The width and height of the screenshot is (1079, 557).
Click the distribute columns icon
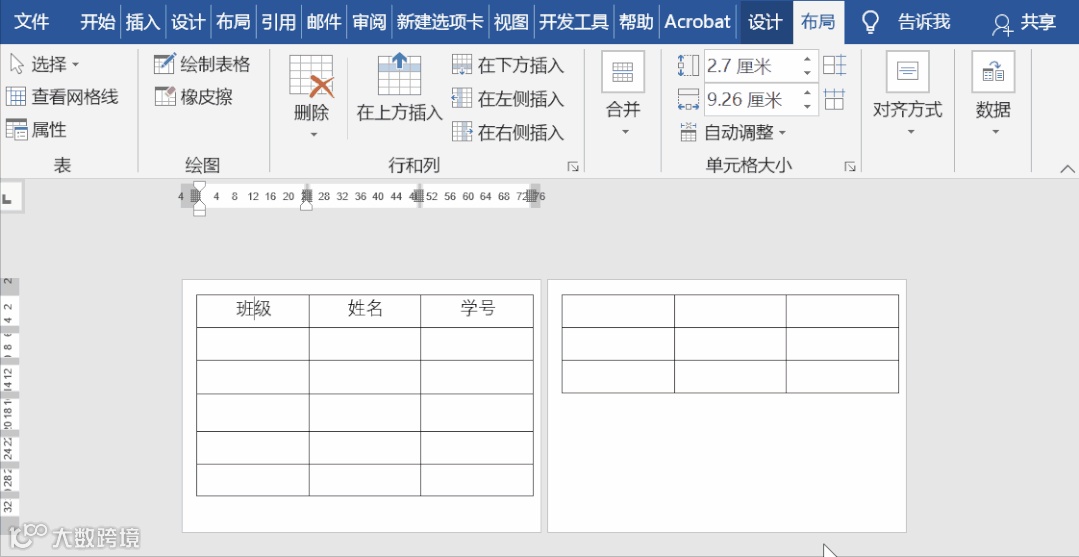[834, 99]
